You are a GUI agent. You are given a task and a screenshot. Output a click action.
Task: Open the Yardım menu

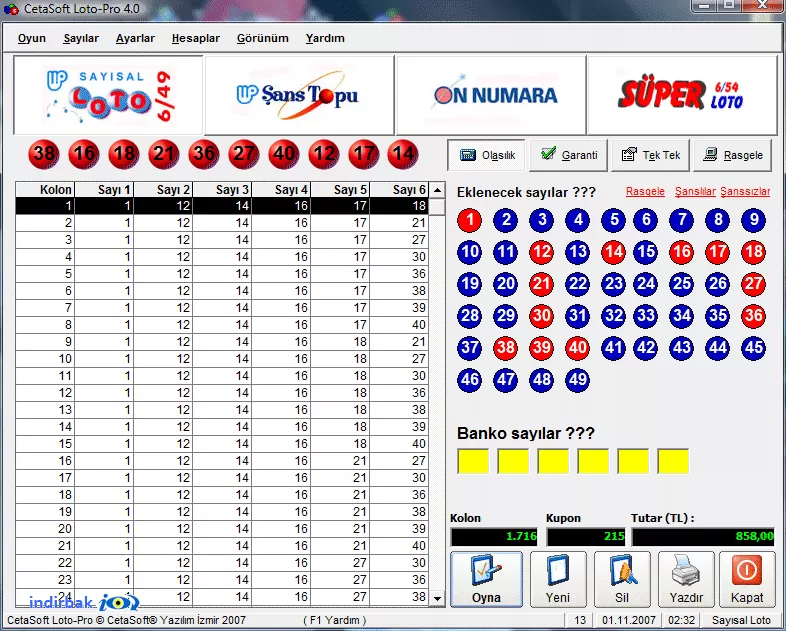coord(325,39)
